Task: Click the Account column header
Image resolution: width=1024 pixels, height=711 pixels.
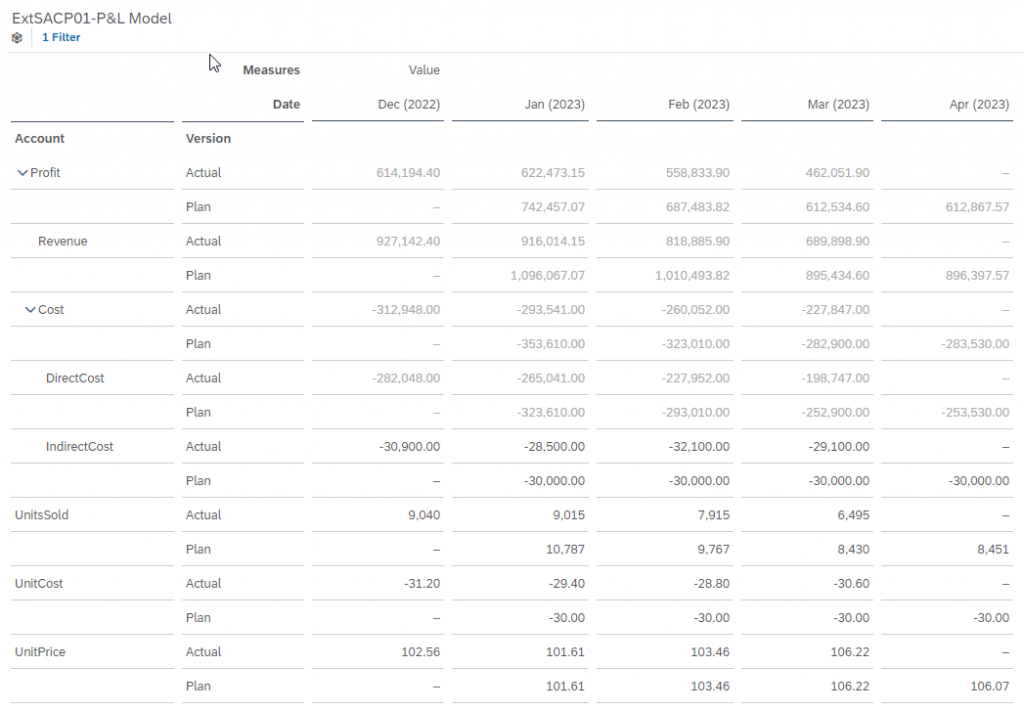Action: 40,138
